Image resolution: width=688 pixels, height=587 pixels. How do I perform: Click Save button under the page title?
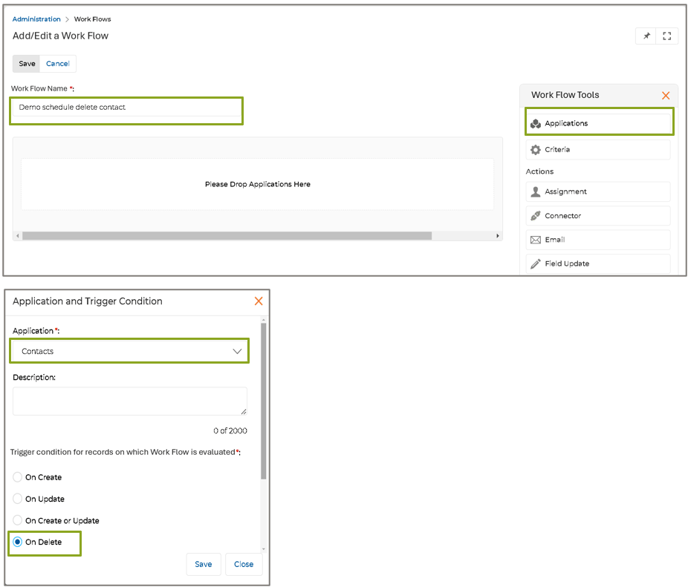(x=27, y=64)
